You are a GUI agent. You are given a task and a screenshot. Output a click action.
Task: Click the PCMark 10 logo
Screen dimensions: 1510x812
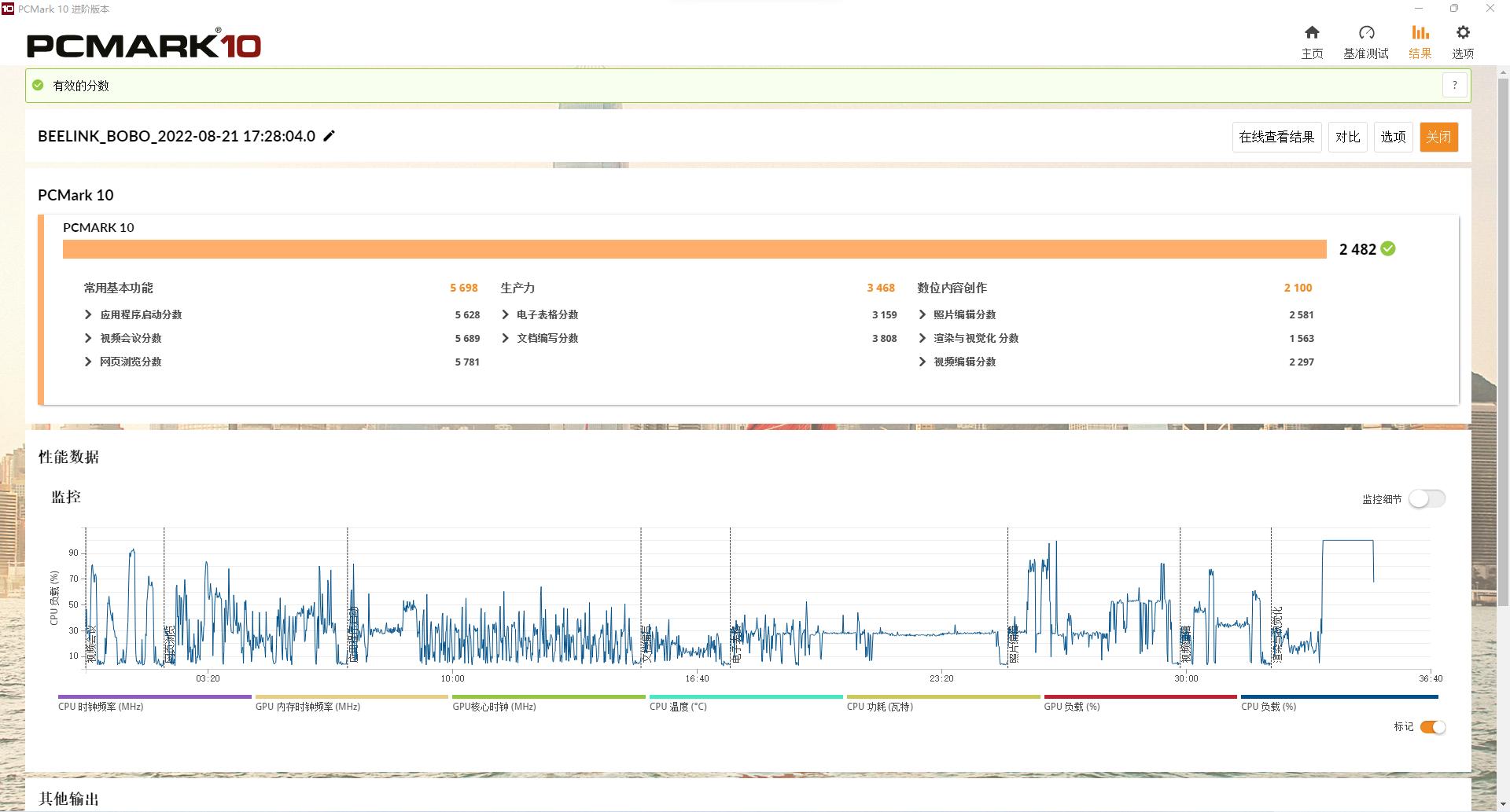point(144,46)
